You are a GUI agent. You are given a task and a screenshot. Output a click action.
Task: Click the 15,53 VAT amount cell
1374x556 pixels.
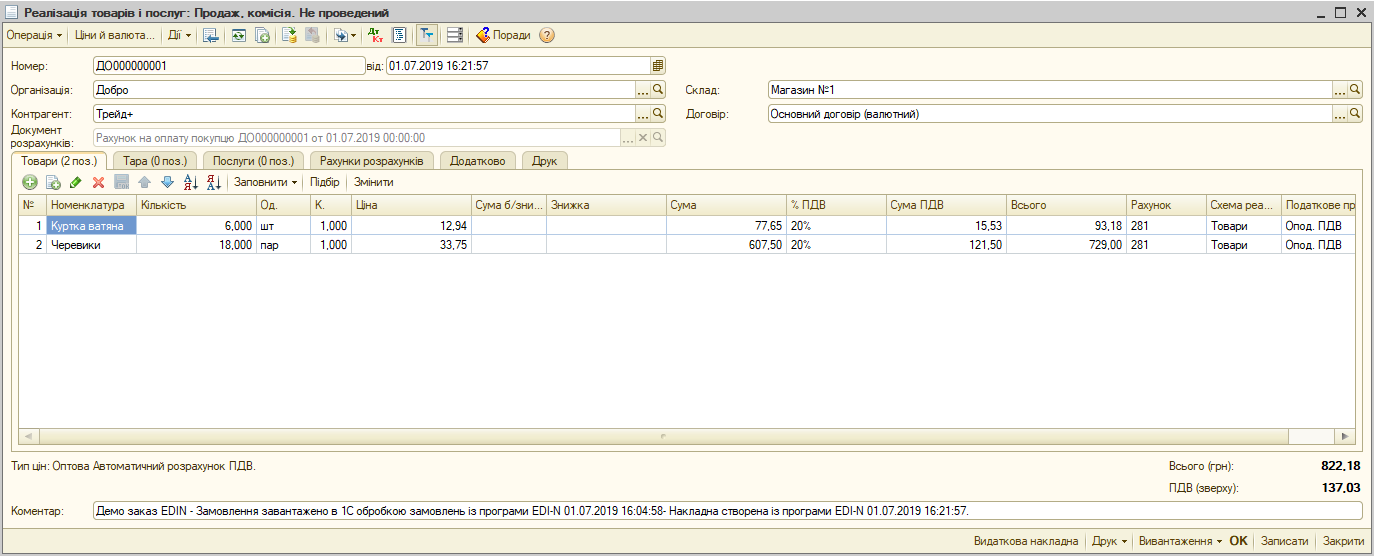coord(946,226)
